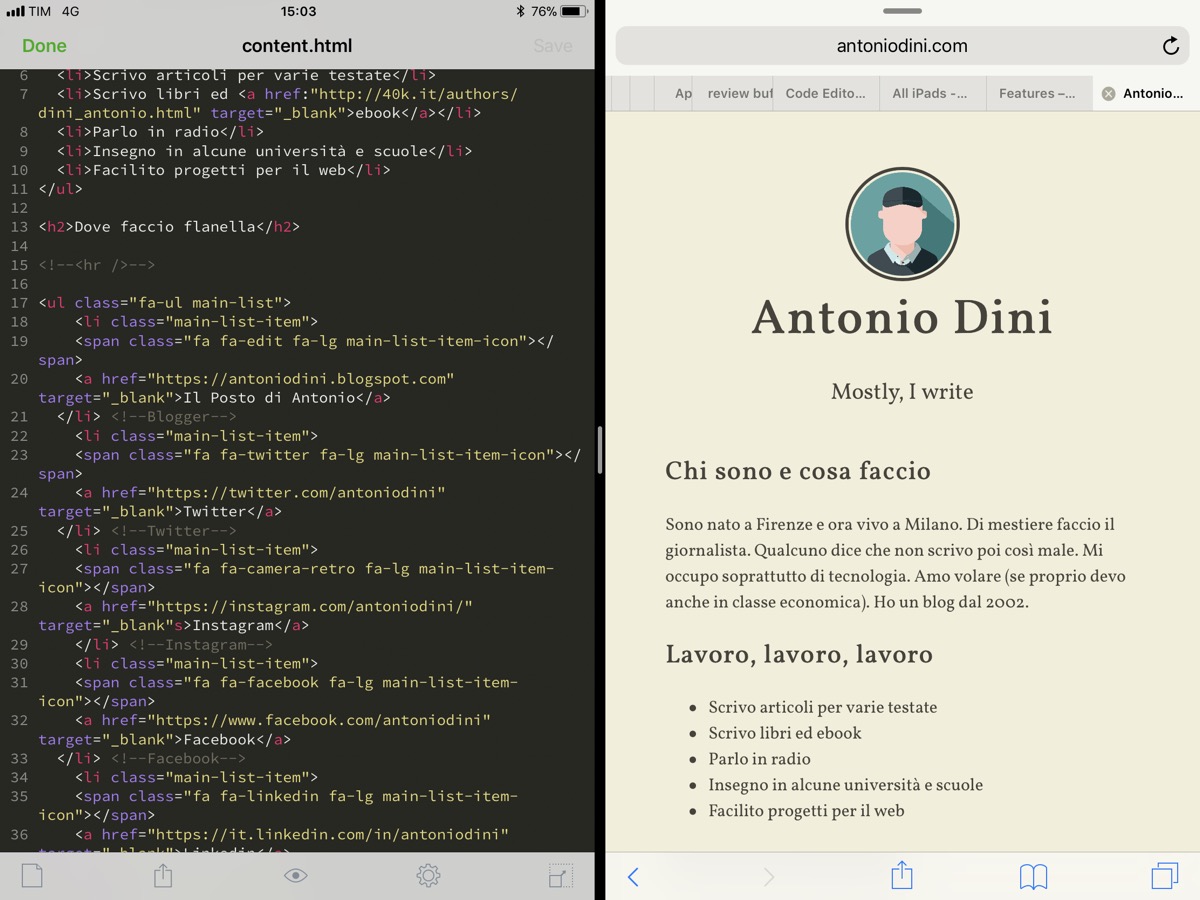The height and width of the screenshot is (900, 1200).
Task: Tap the it.linkedin.com href in code
Action: pos(328,835)
